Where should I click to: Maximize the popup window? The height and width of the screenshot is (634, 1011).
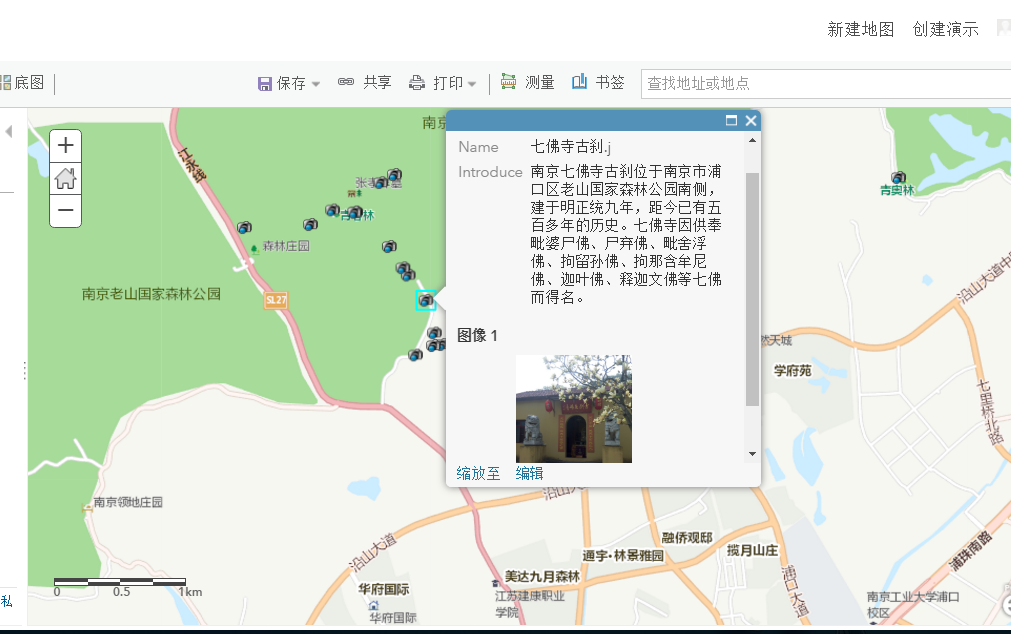(731, 121)
